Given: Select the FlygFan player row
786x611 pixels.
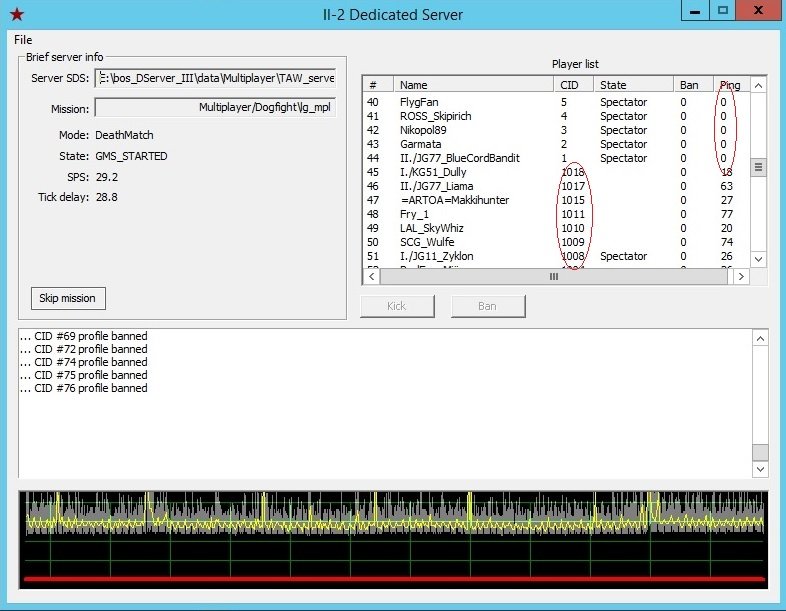Looking at the screenshot, I should tap(419, 102).
